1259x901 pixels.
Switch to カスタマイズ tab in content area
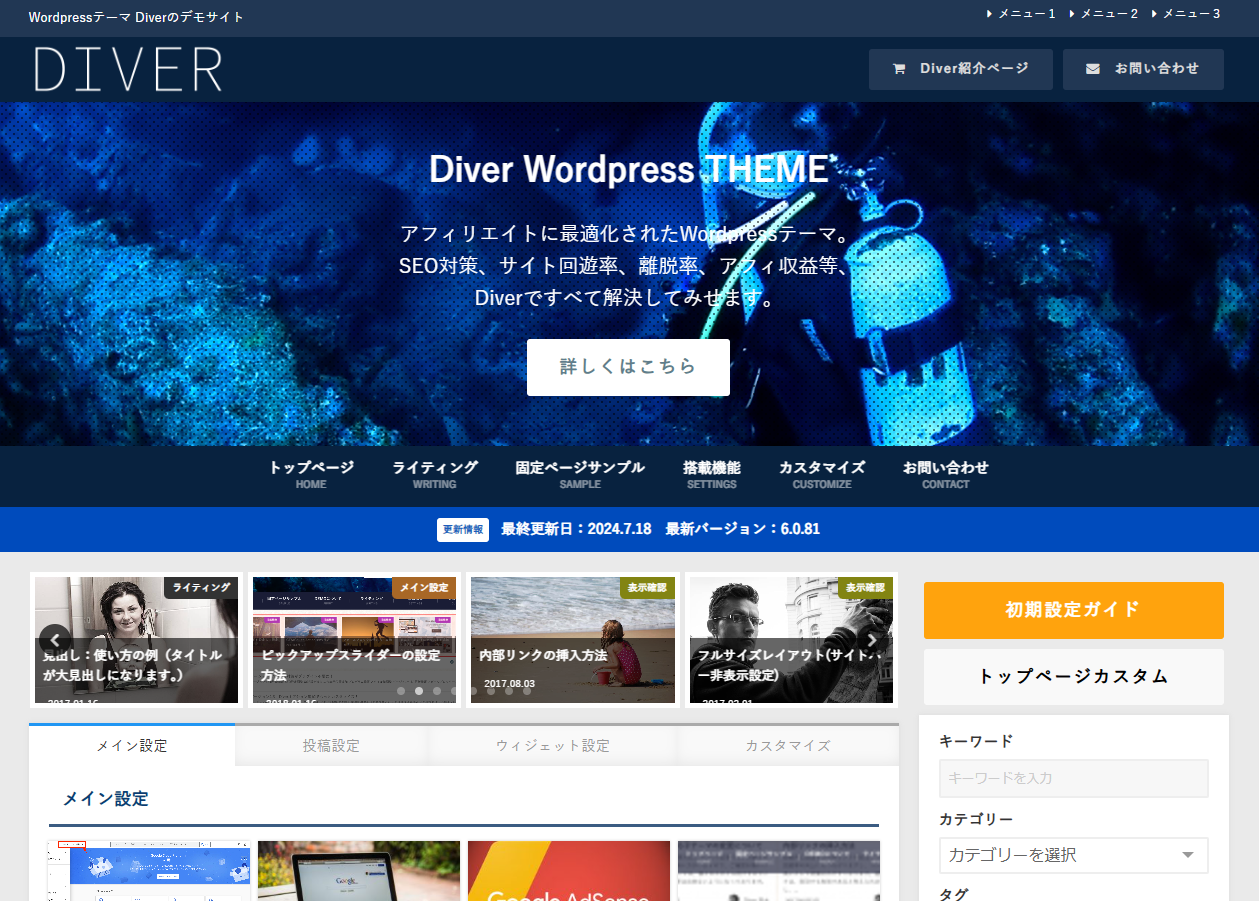pyautogui.click(x=788, y=746)
